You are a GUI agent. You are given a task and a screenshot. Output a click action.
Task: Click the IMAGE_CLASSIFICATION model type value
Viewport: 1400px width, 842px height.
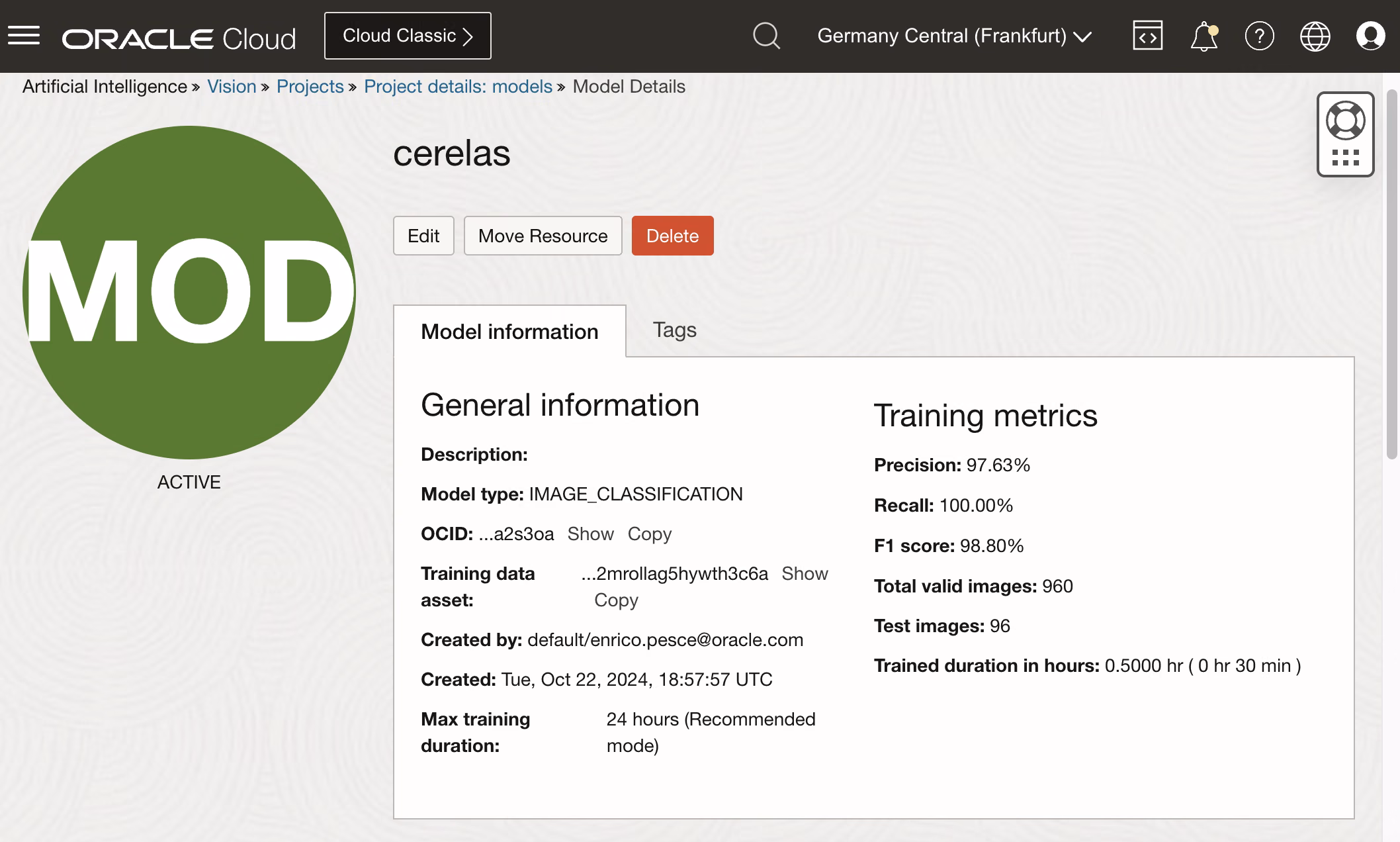click(636, 494)
